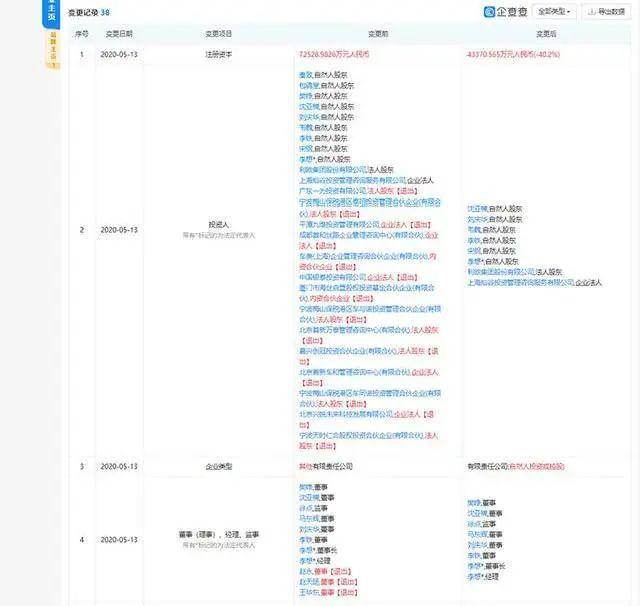Click the 变更后 column header
640x606 pixels.
546,34
